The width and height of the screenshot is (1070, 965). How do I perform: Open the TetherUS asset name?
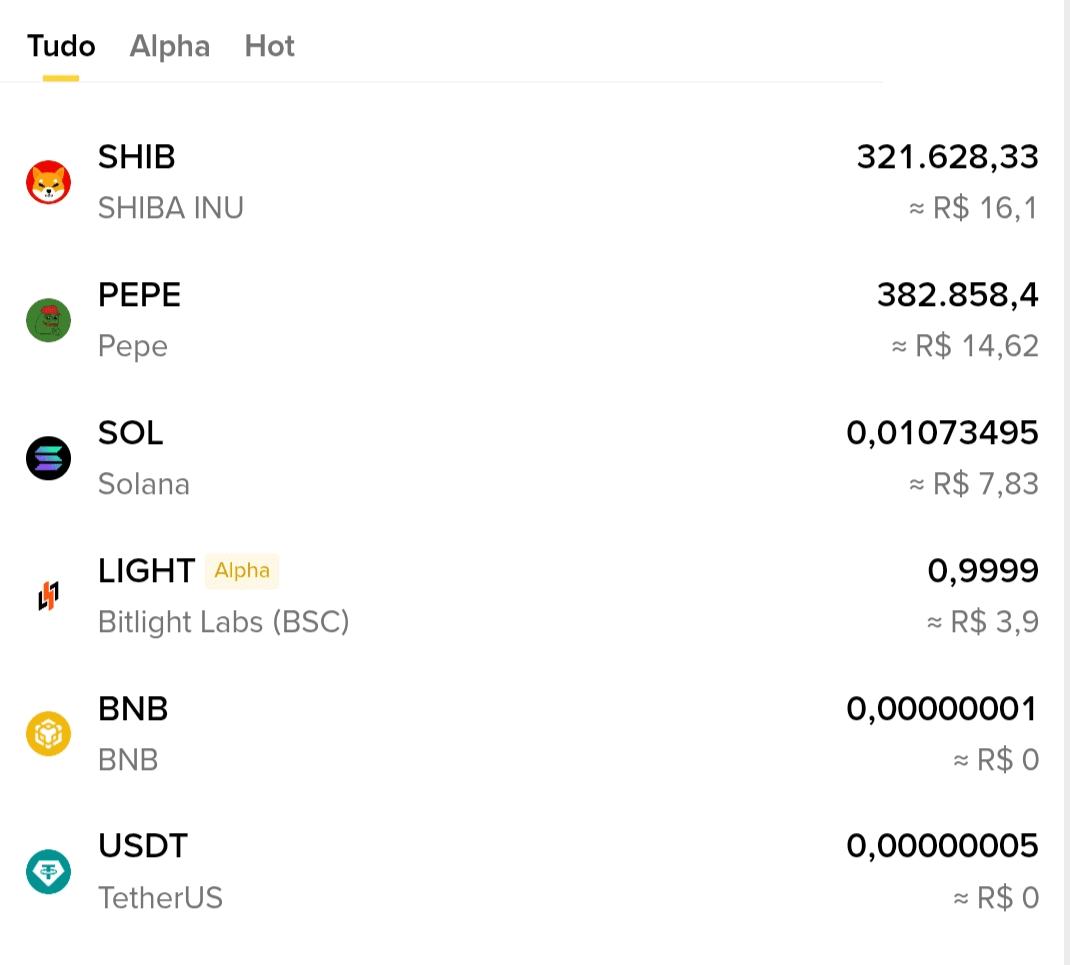pyautogui.click(x=160, y=898)
